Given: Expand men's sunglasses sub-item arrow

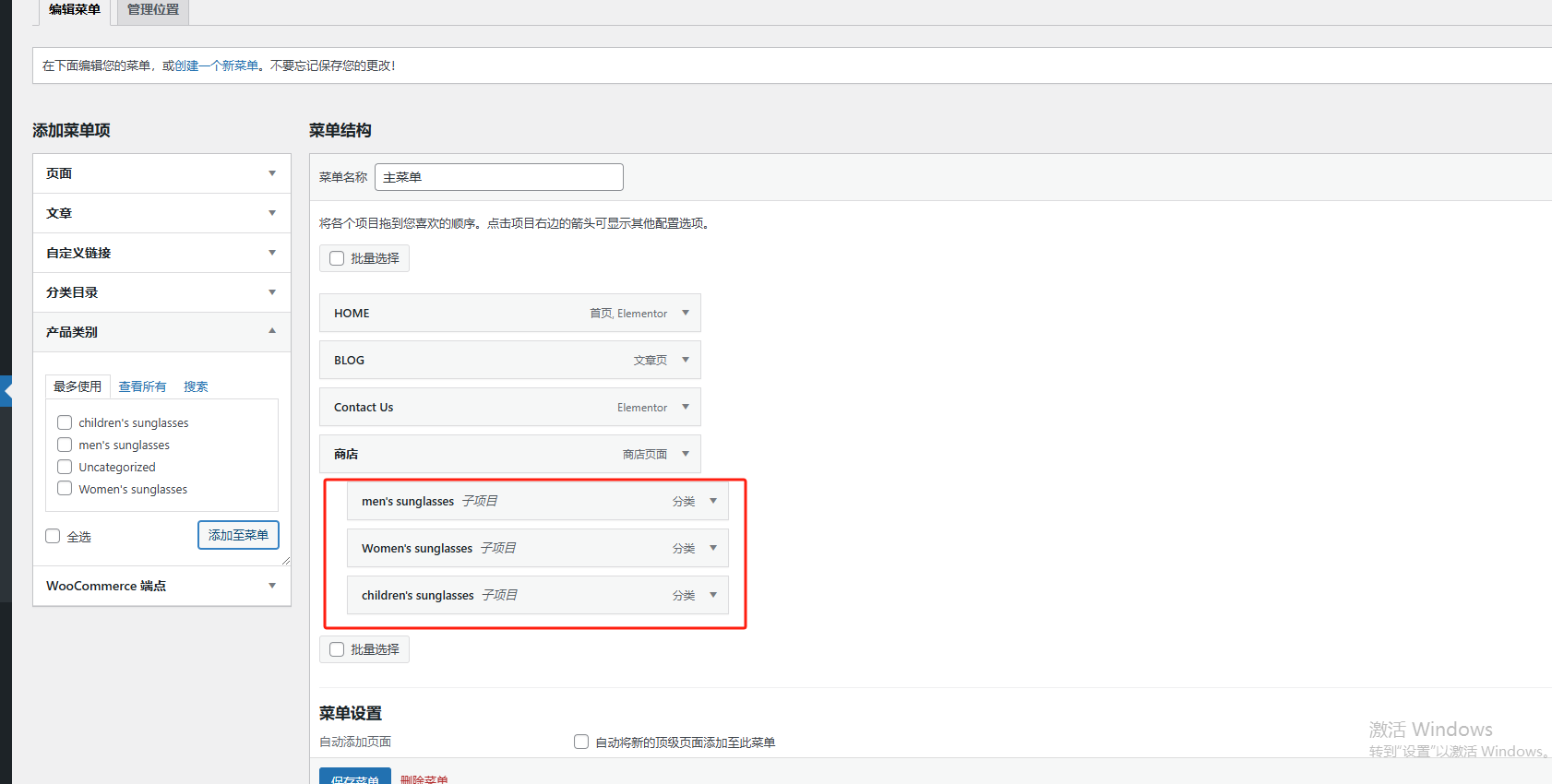Looking at the screenshot, I should point(713,501).
